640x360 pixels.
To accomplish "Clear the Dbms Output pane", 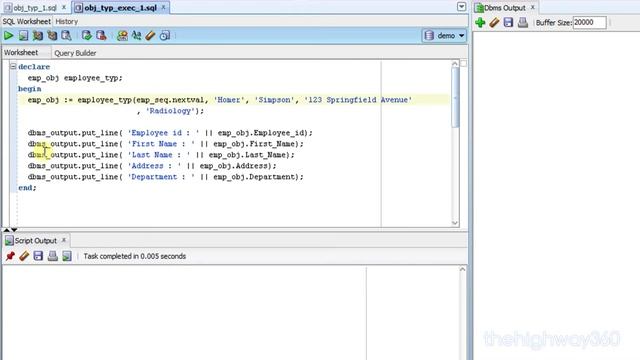I will 494,22.
